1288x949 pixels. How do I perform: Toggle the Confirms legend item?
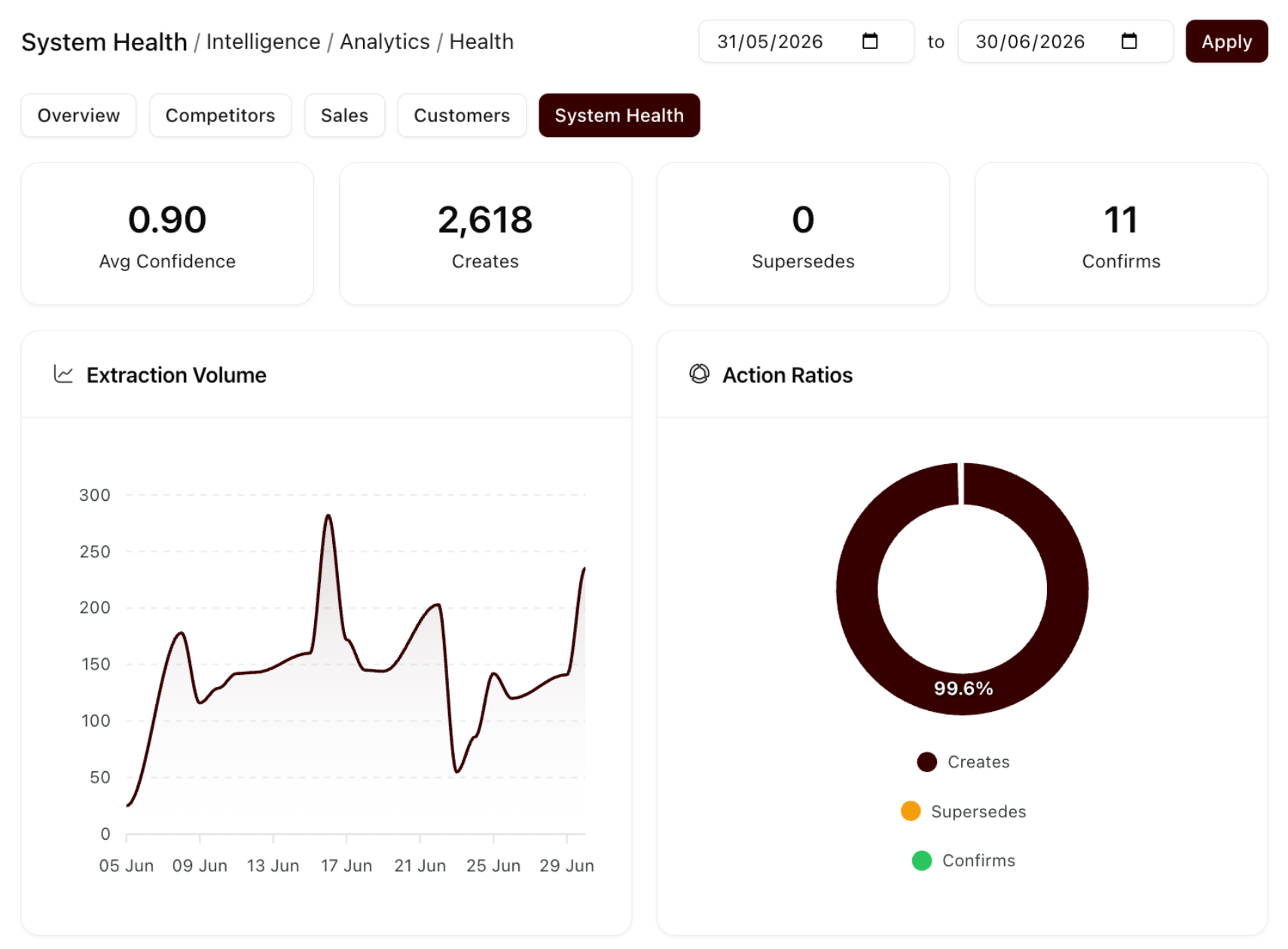click(963, 860)
